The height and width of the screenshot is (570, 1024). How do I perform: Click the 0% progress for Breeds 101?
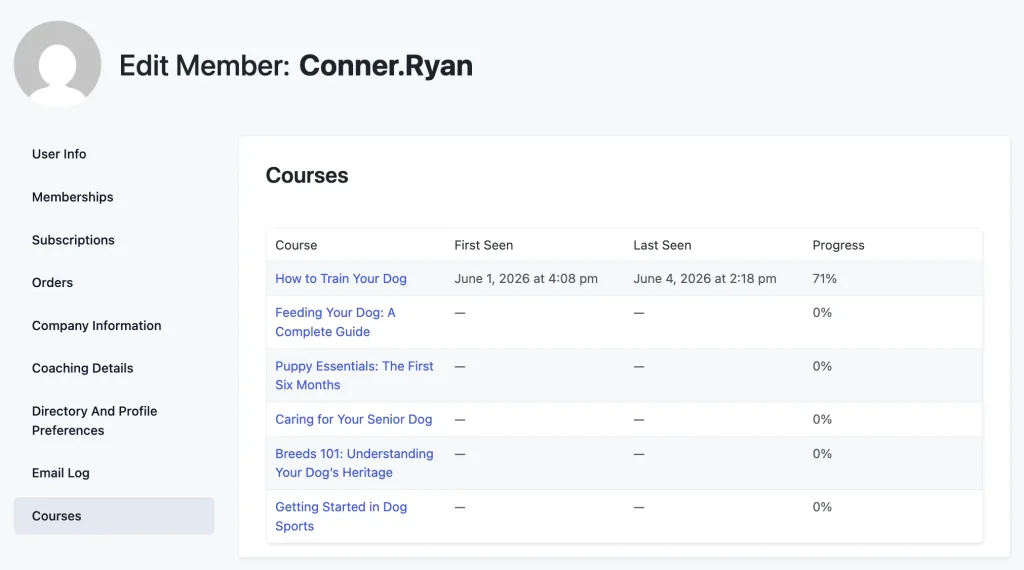click(x=822, y=454)
